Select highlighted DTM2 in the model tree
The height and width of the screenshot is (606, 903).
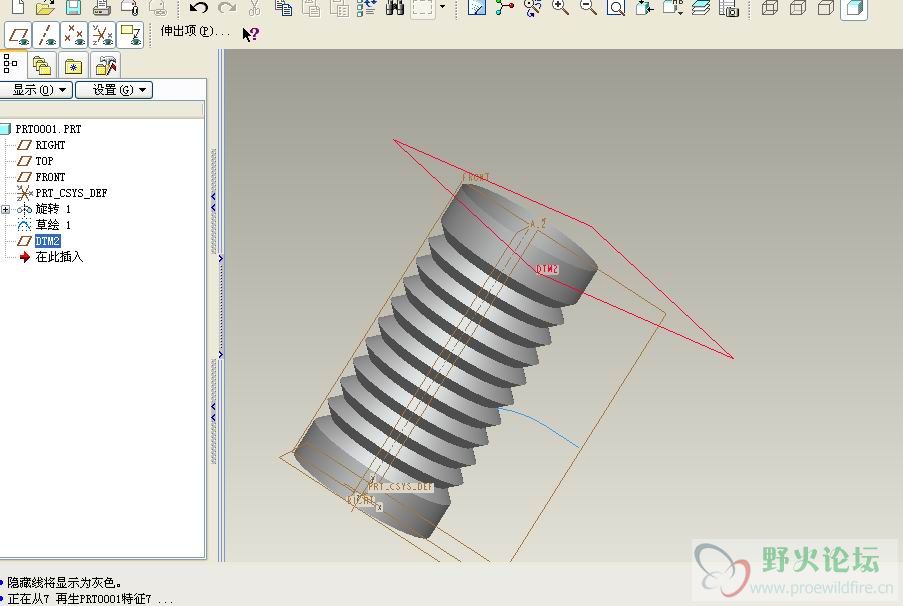pos(48,241)
